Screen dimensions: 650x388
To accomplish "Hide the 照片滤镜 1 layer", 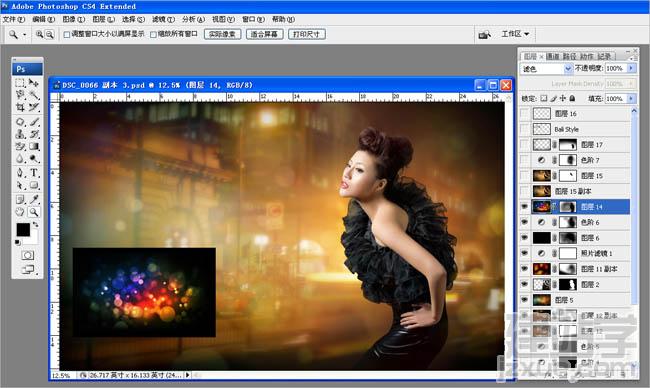I will pyautogui.click(x=525, y=253).
